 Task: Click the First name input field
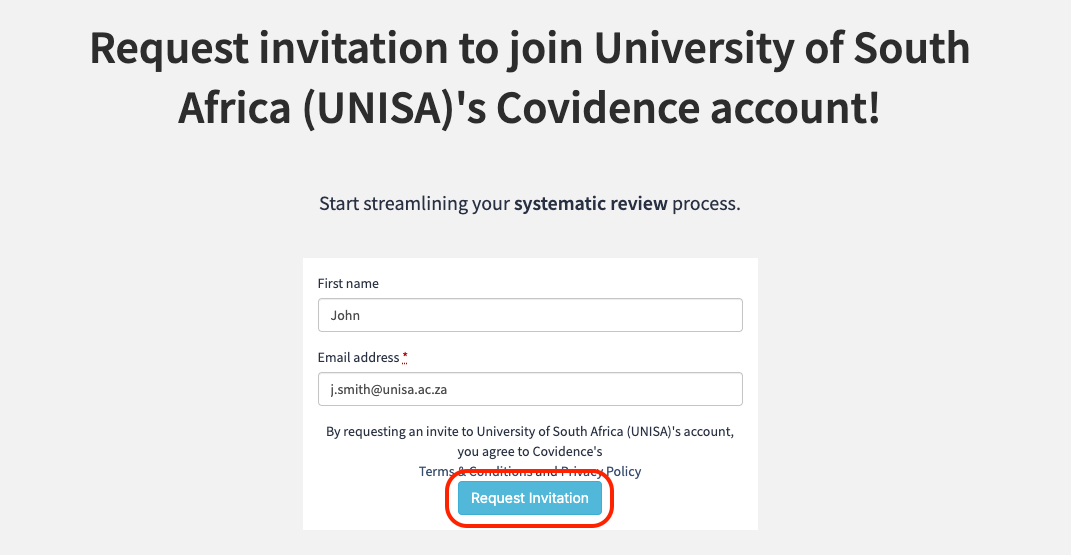(530, 315)
